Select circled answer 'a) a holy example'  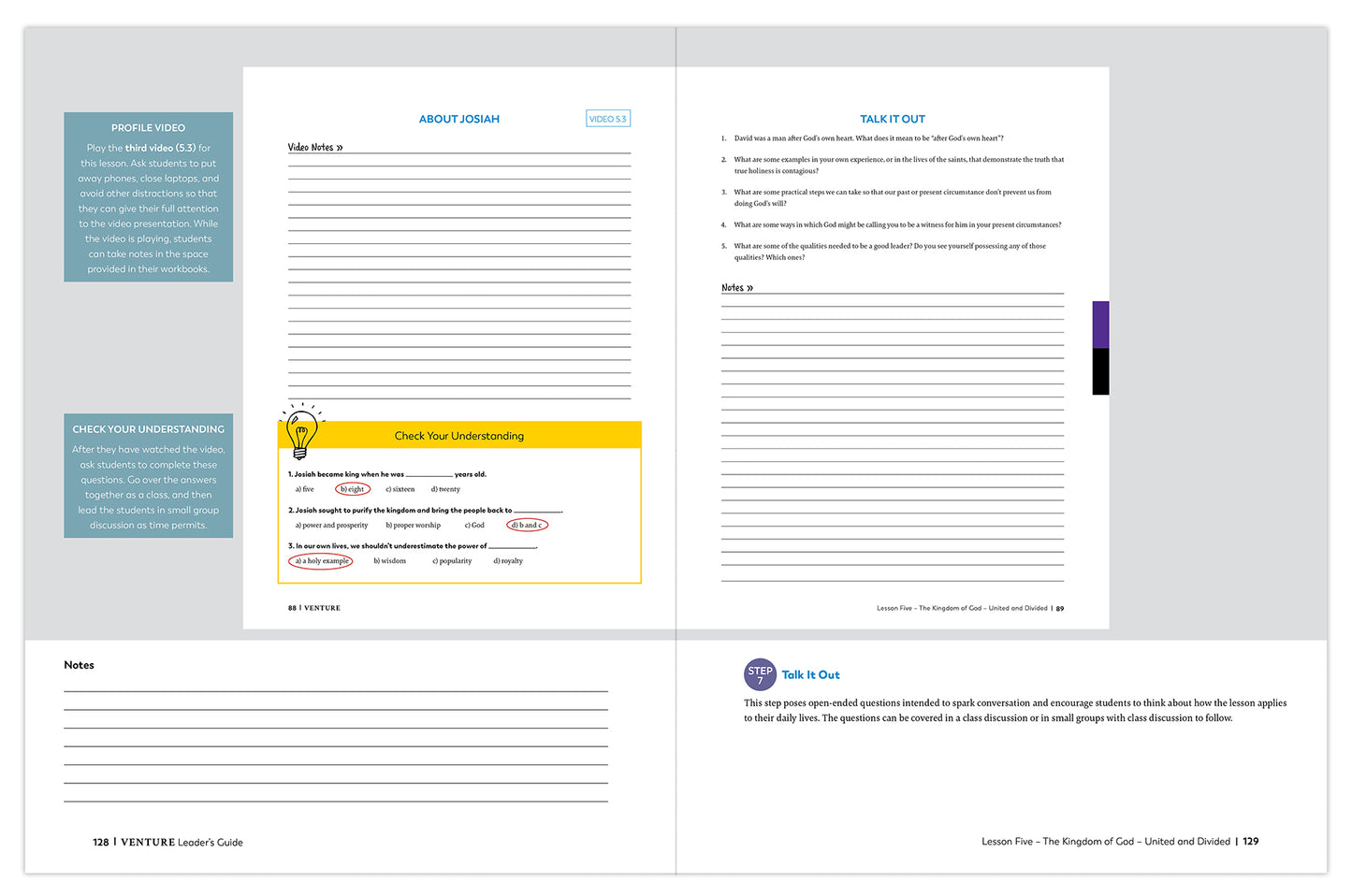point(321,561)
